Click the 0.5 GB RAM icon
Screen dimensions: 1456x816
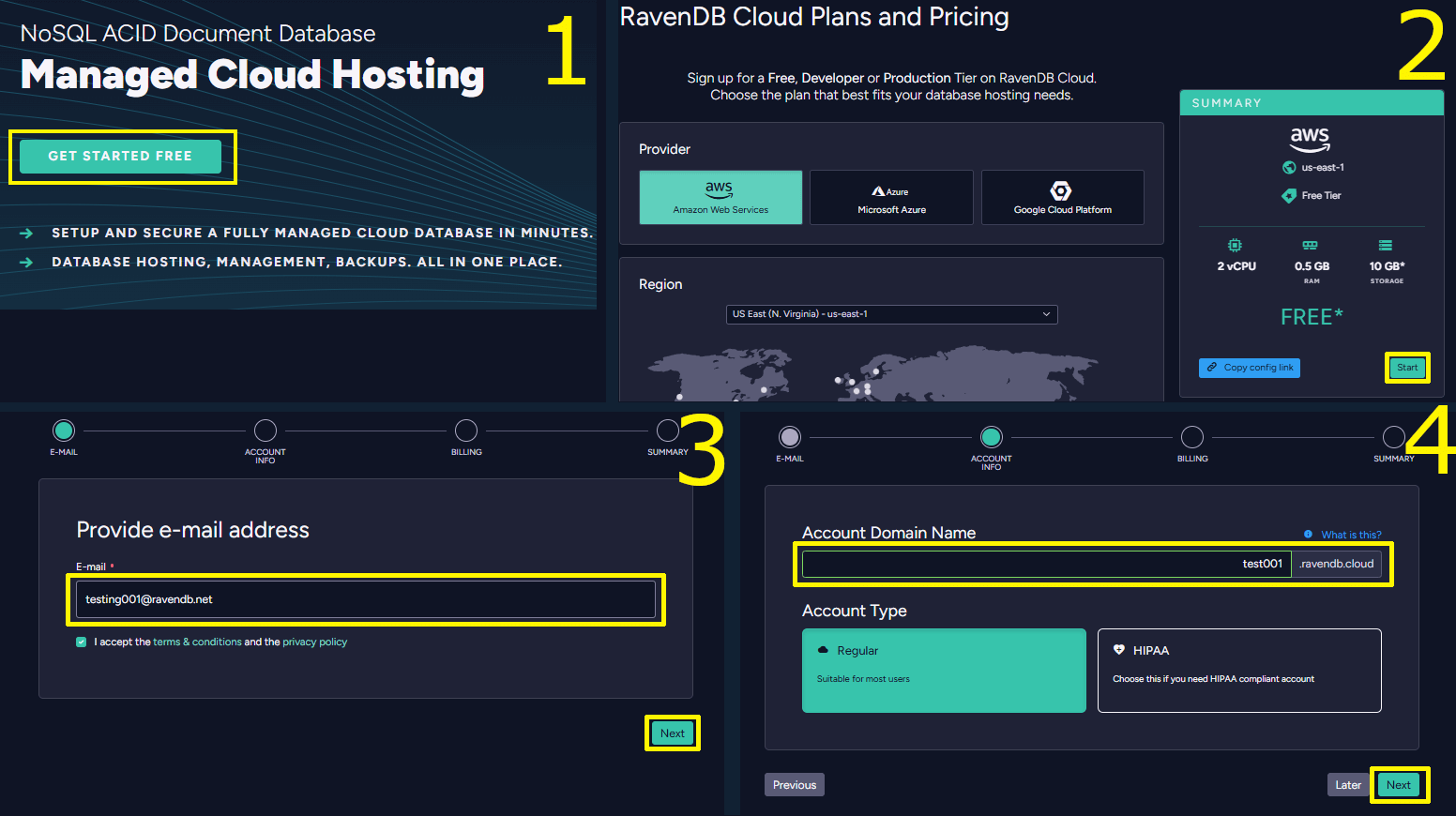pyautogui.click(x=1311, y=245)
